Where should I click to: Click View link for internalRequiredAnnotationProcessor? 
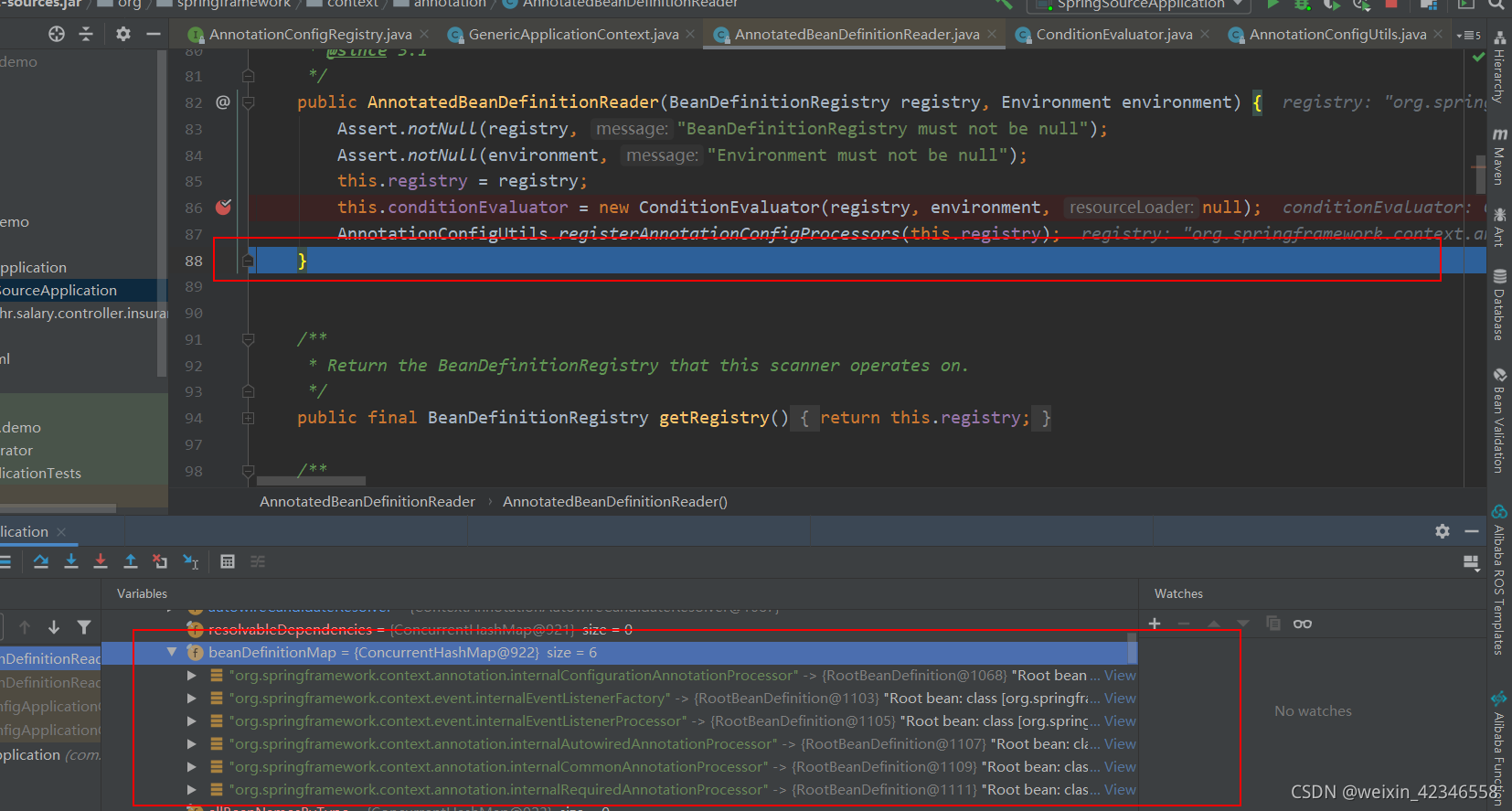point(1120,790)
